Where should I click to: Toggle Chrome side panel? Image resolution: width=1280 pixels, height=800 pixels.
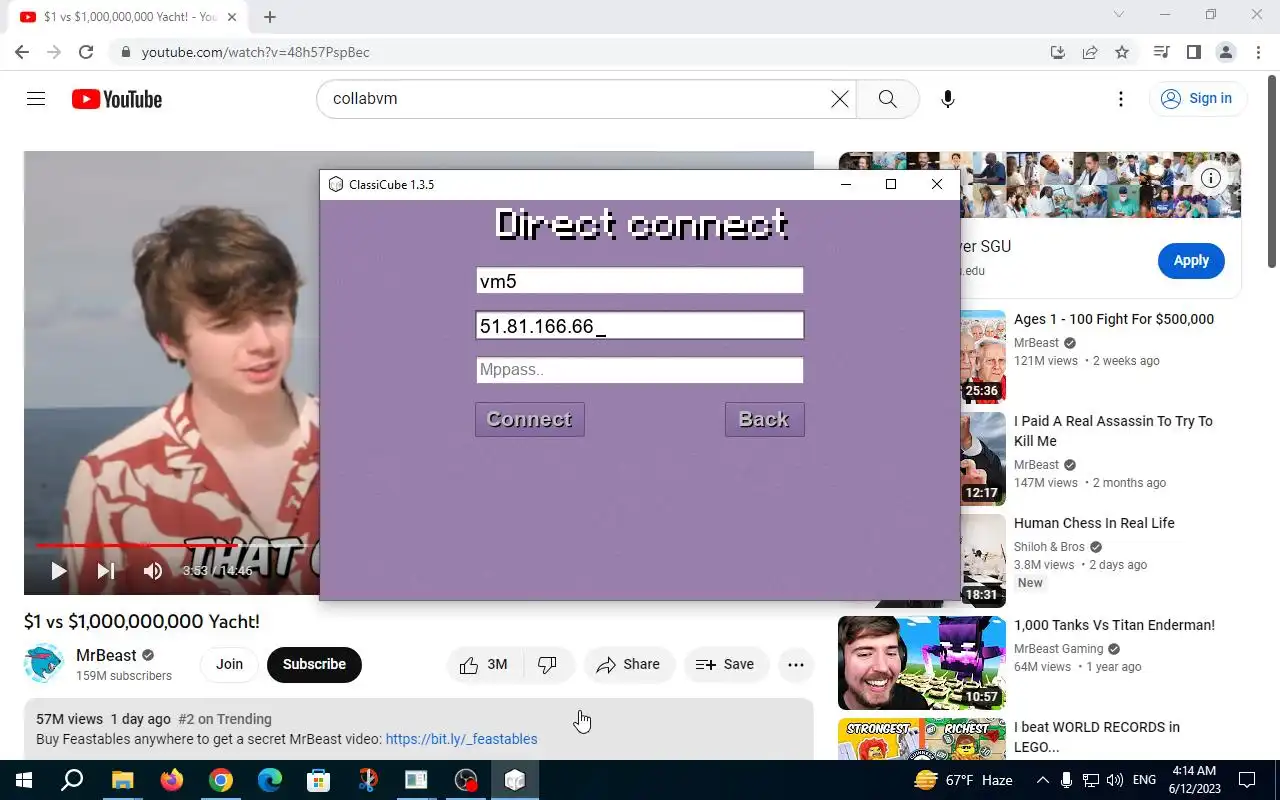1193,52
